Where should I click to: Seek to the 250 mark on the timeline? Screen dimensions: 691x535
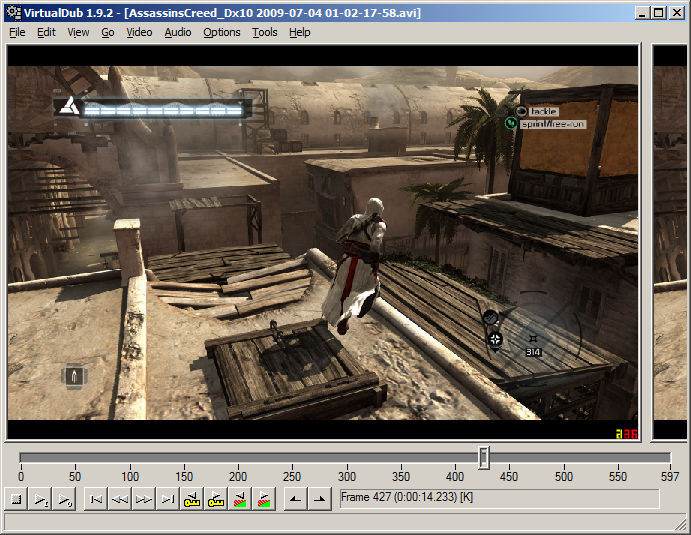(x=292, y=476)
